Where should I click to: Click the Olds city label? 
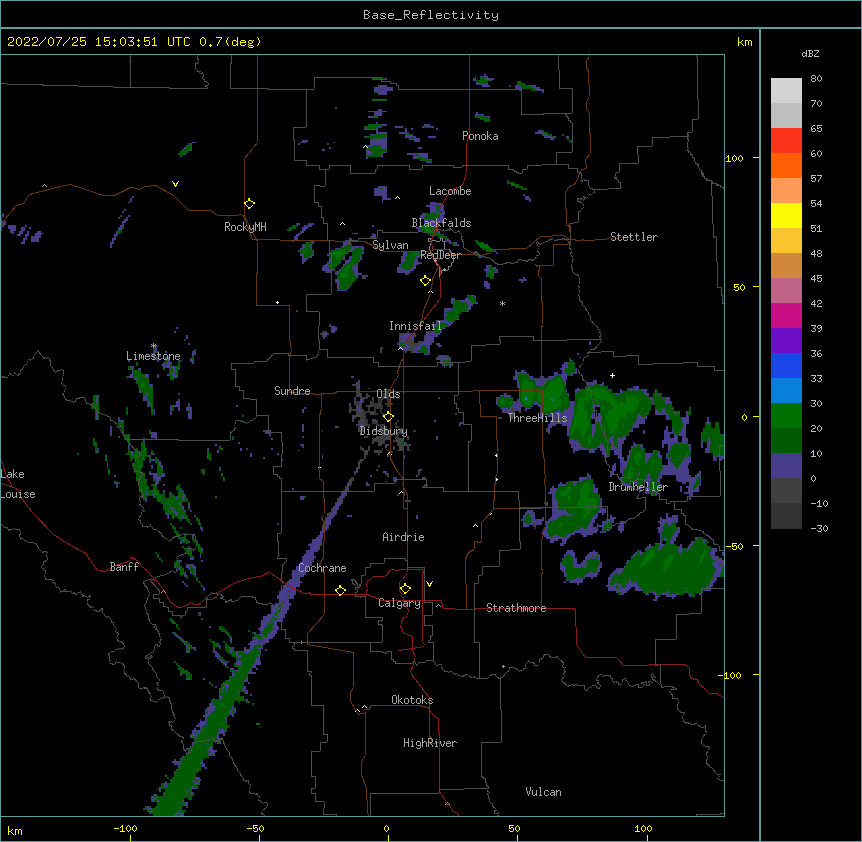pos(388,394)
